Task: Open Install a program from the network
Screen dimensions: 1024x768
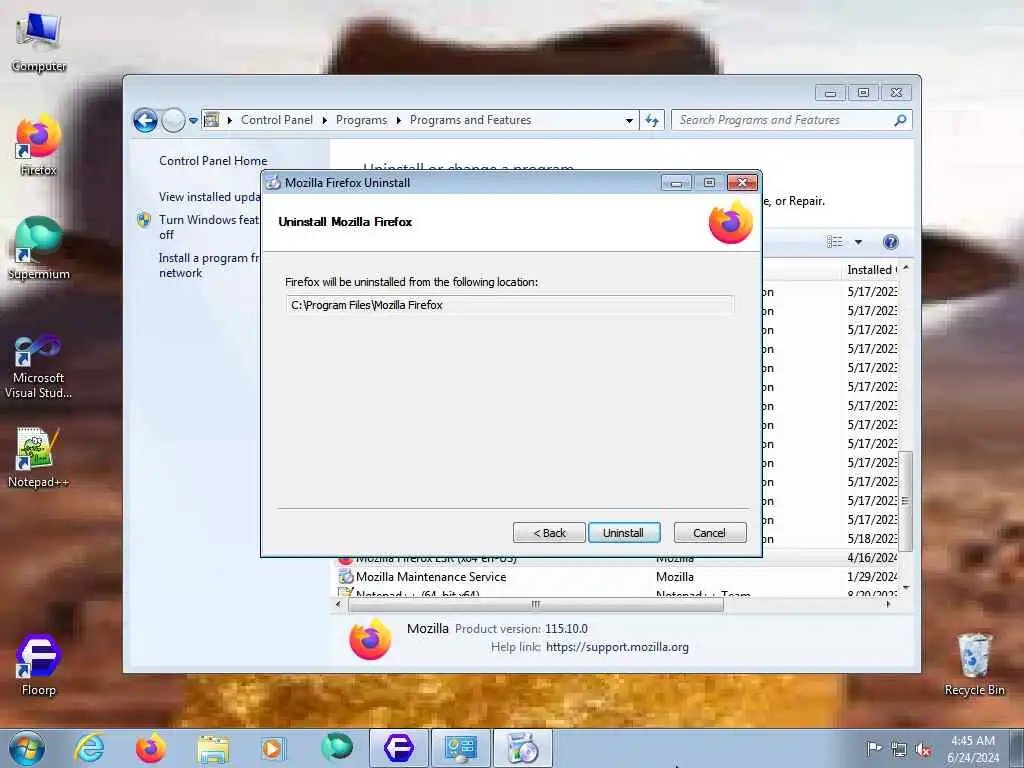Action: pyautogui.click(x=209, y=265)
